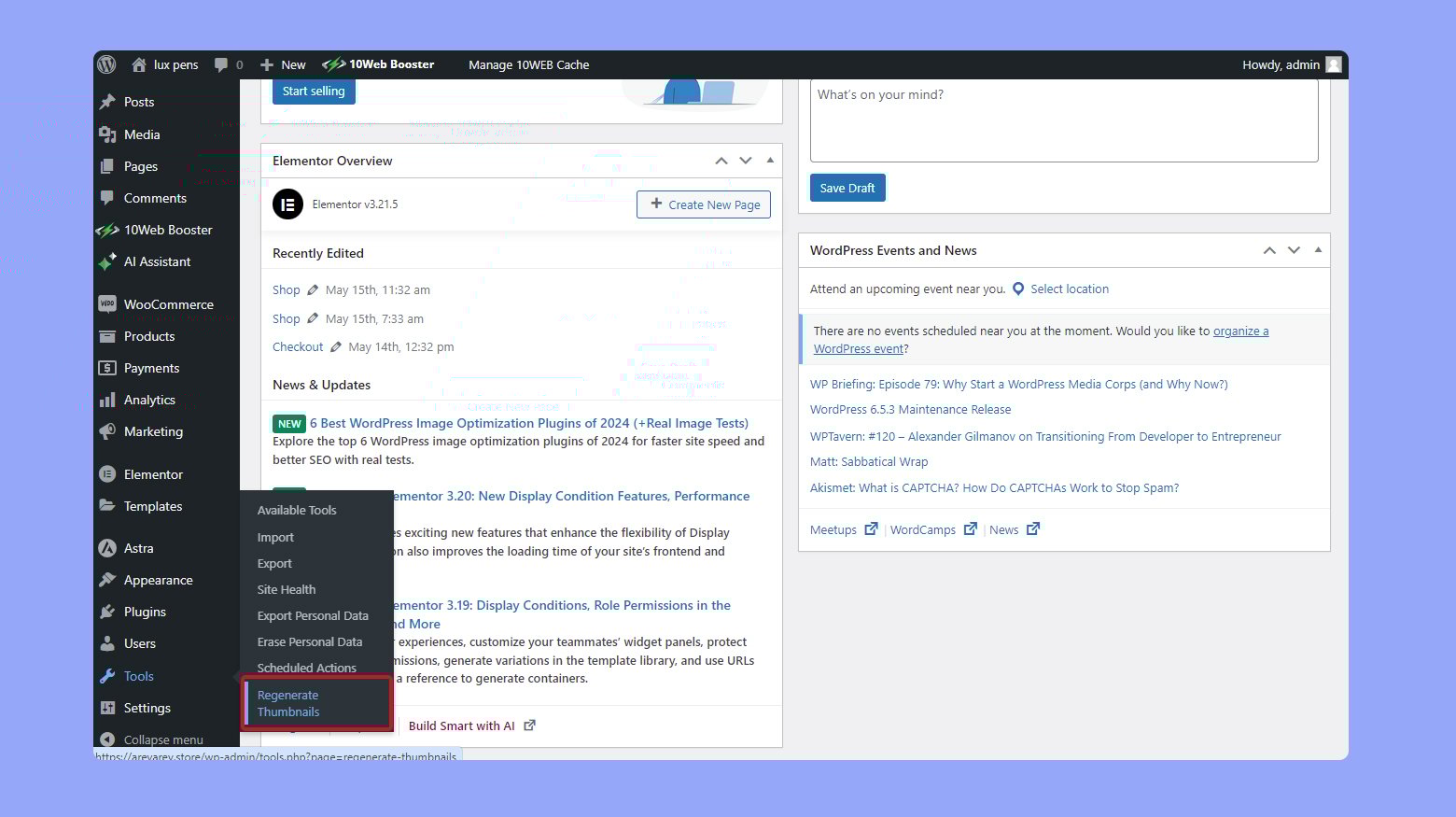The height and width of the screenshot is (817, 1456).
Task: Click the WordPress logo in the admin bar
Action: coord(106,64)
